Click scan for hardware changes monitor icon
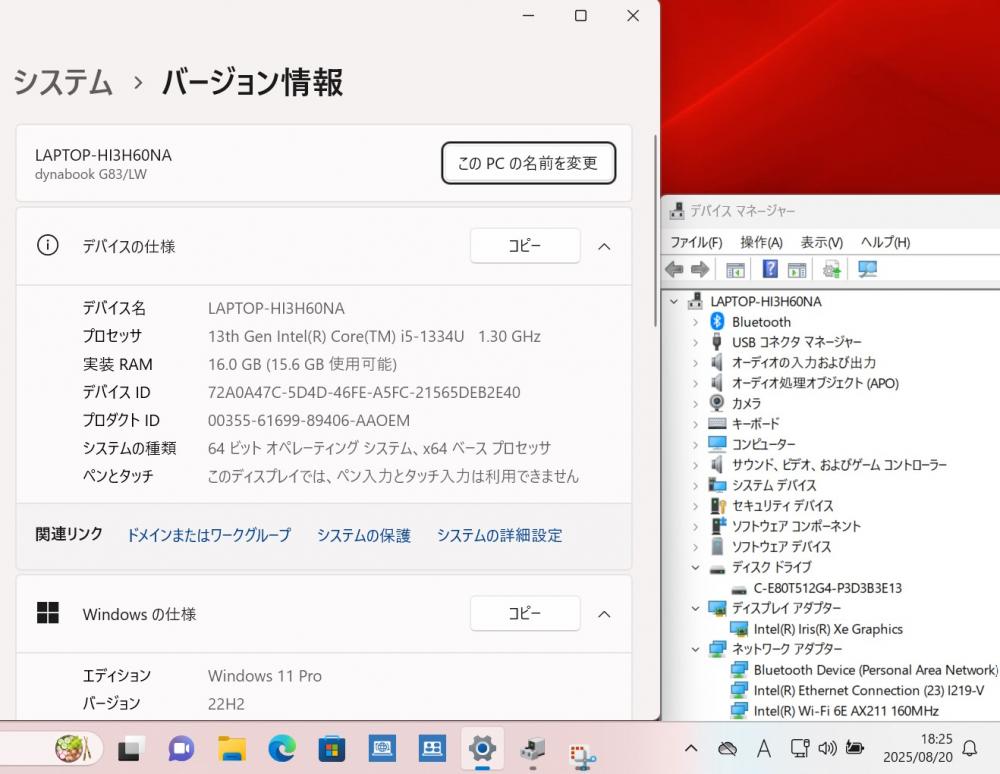 click(x=867, y=270)
